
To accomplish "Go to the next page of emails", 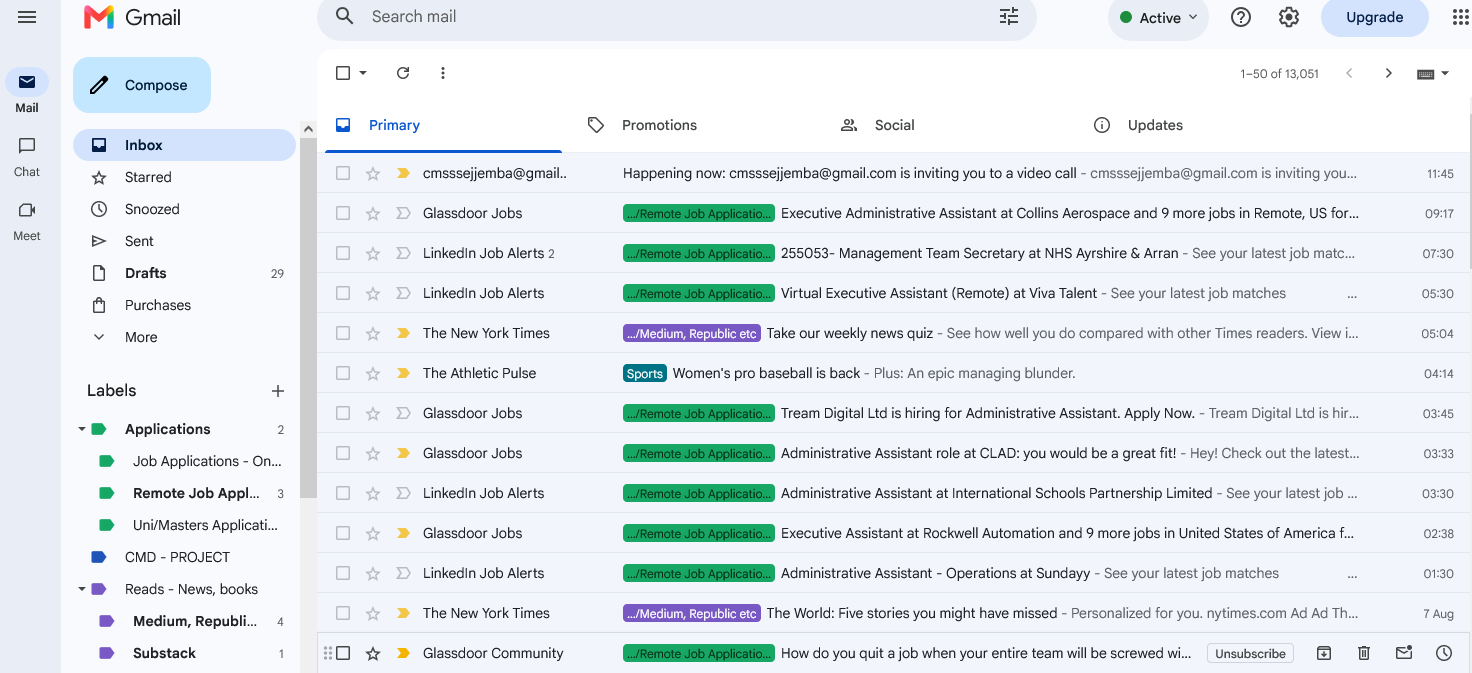I will pyautogui.click(x=1388, y=73).
